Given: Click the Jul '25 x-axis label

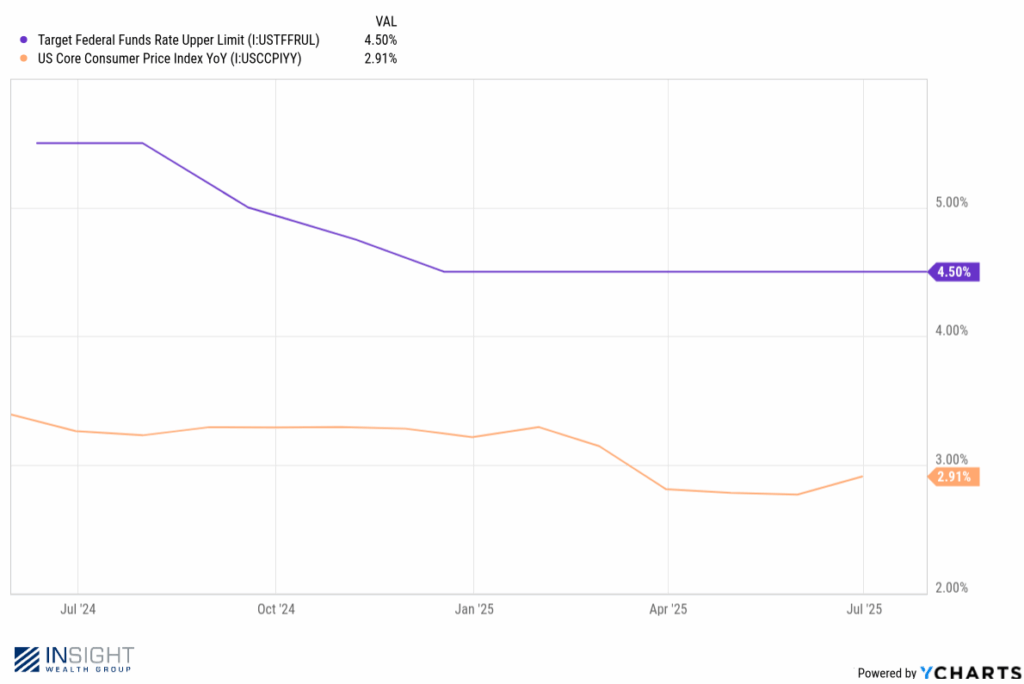Looking at the screenshot, I should (864, 609).
